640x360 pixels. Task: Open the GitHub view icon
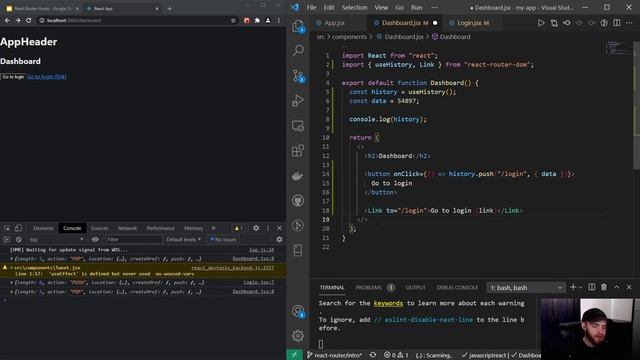pos(298,200)
